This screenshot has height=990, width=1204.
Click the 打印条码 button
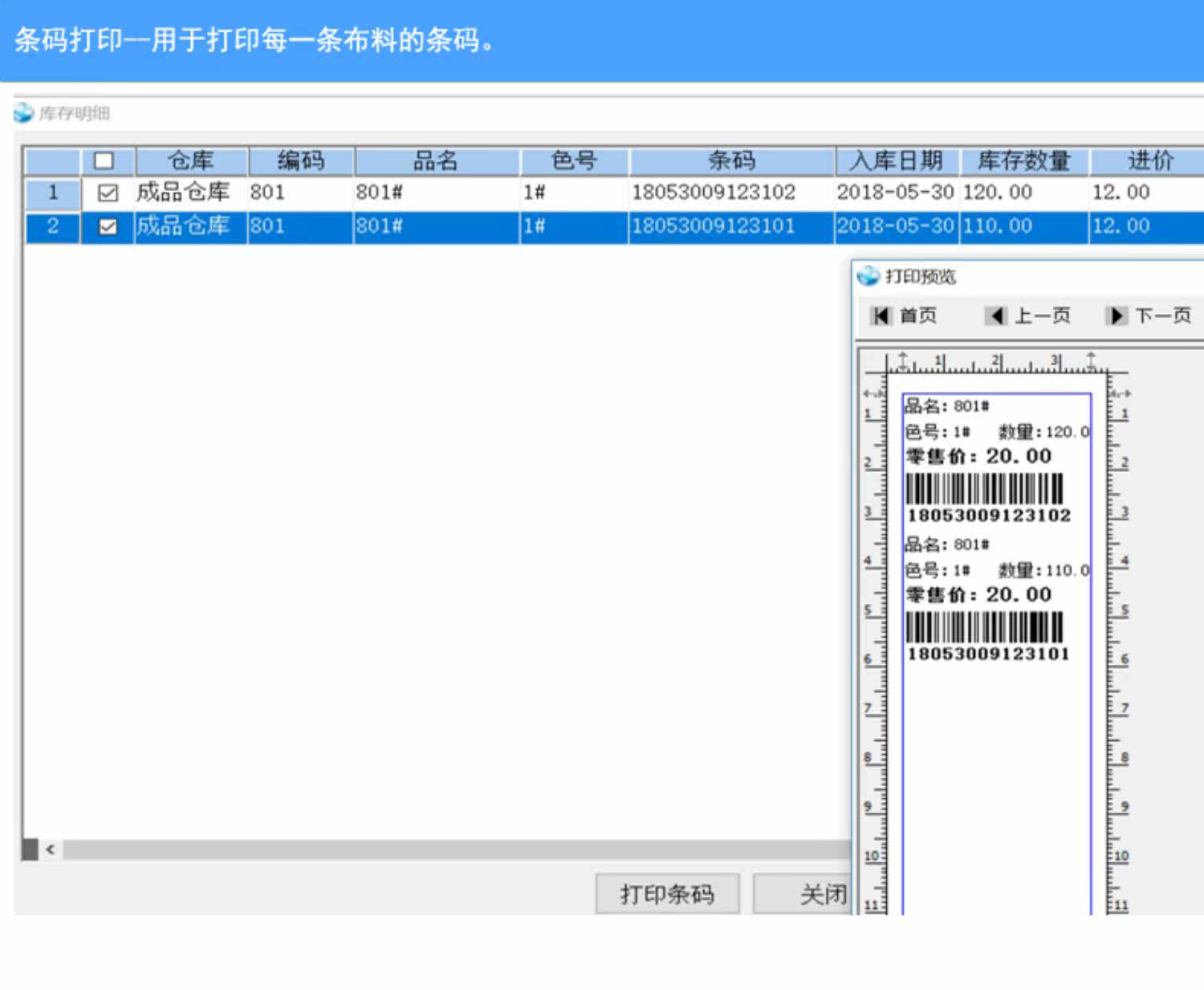point(667,894)
